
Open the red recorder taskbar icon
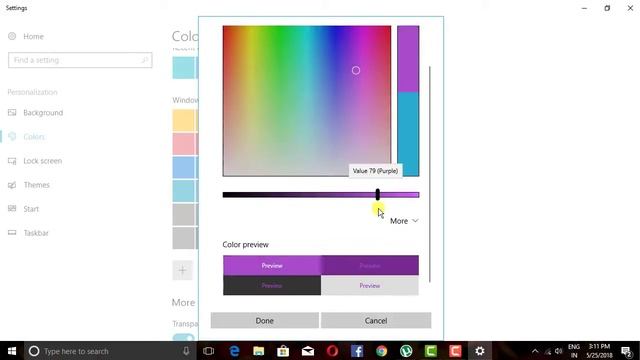point(455,351)
